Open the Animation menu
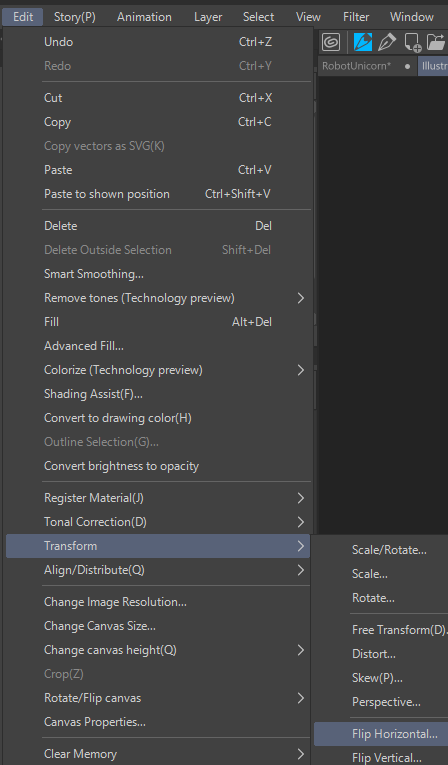The height and width of the screenshot is (765, 448). pos(144,17)
